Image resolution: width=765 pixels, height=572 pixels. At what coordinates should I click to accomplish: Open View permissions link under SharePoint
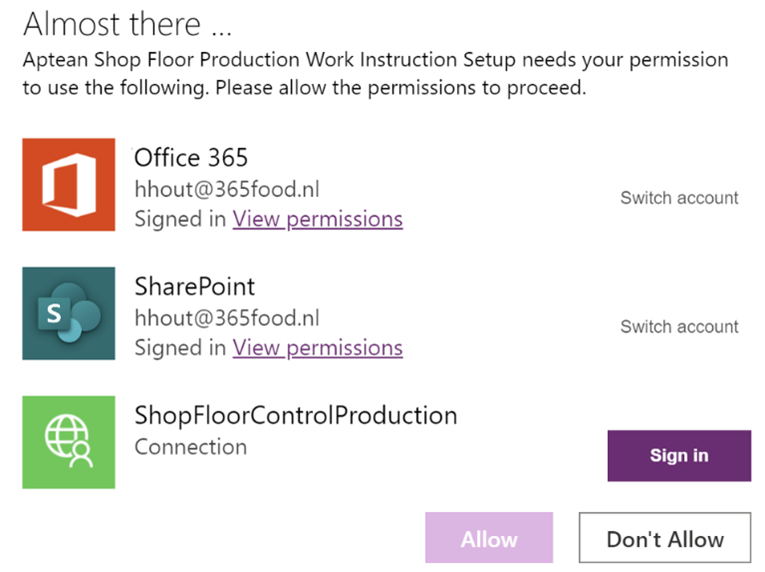pos(317,347)
